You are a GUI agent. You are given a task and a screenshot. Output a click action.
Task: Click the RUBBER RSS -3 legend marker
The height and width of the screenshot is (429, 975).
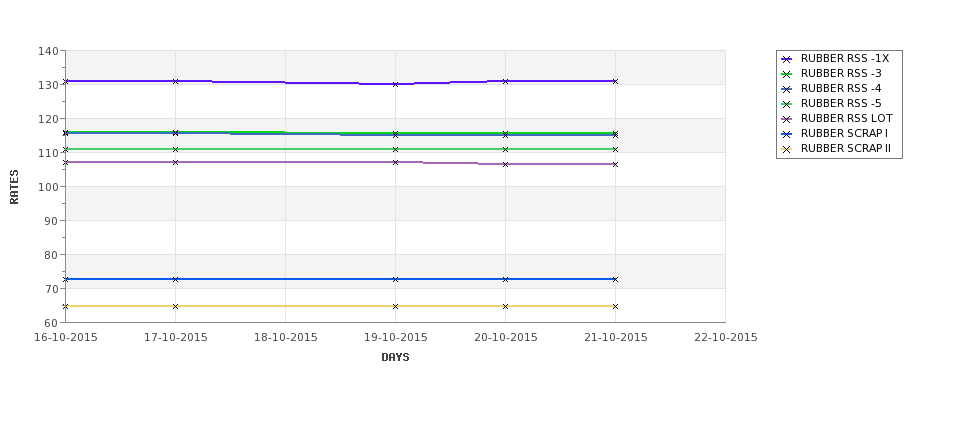pyautogui.click(x=787, y=74)
